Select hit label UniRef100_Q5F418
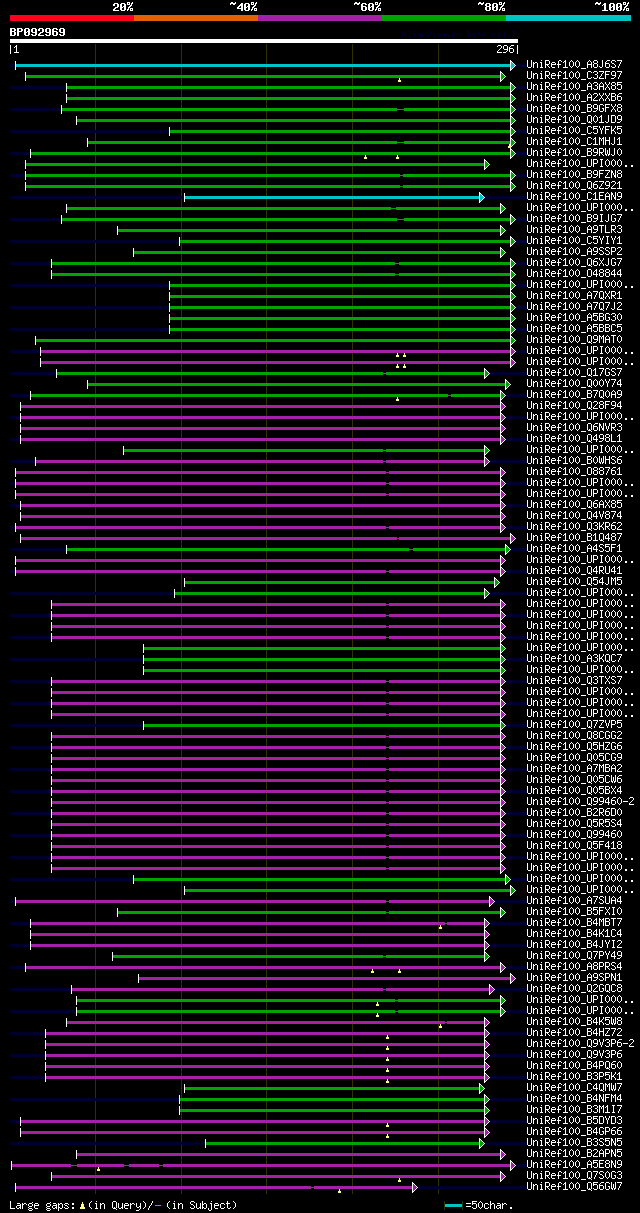Image resolution: width=640 pixels, height=1213 pixels. point(574,845)
